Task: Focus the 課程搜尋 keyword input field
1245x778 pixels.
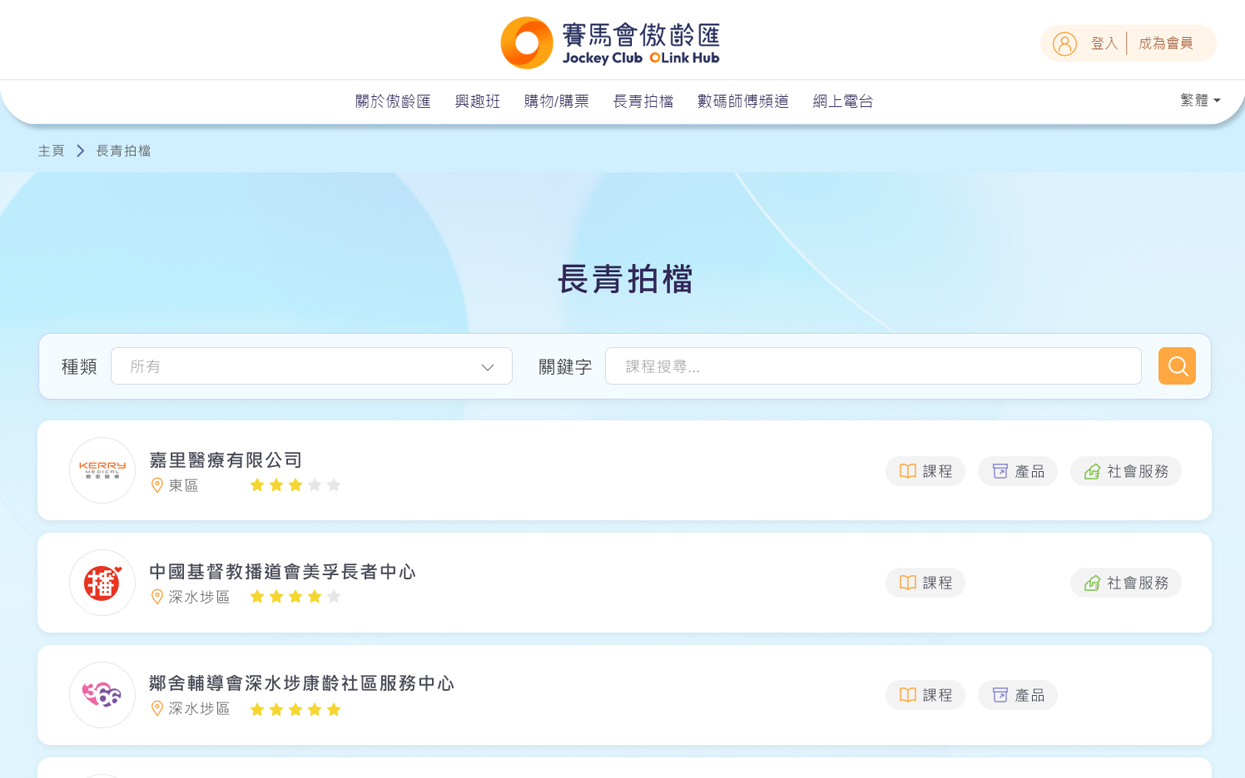Action: pyautogui.click(x=873, y=366)
